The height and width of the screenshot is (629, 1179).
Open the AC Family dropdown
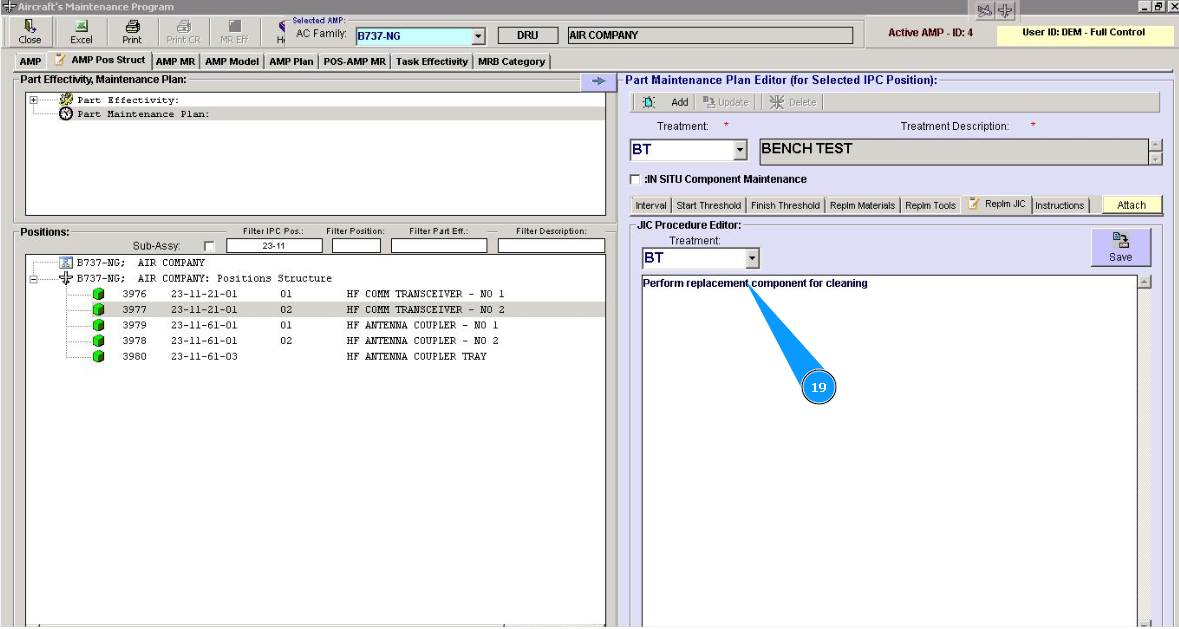click(478, 37)
